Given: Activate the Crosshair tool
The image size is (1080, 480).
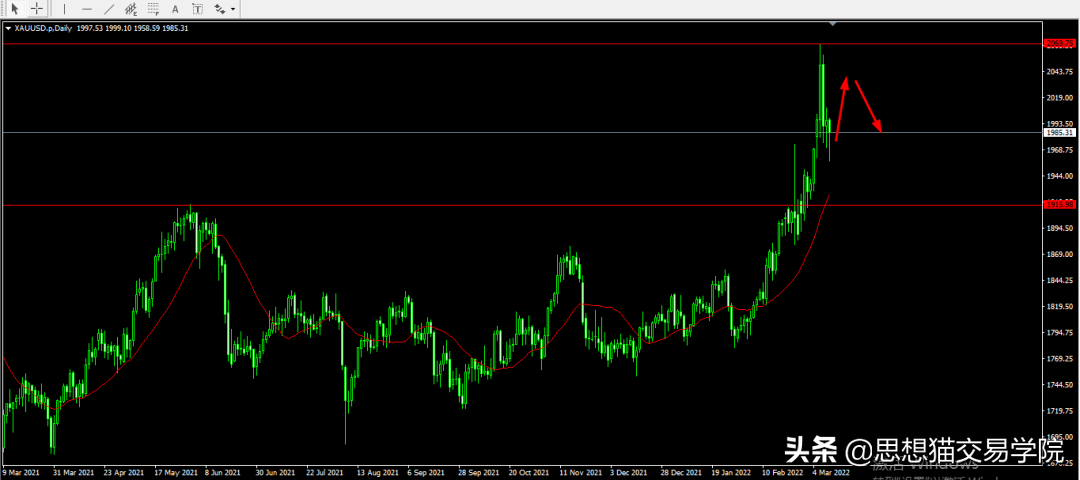Looking at the screenshot, I should (37, 9).
